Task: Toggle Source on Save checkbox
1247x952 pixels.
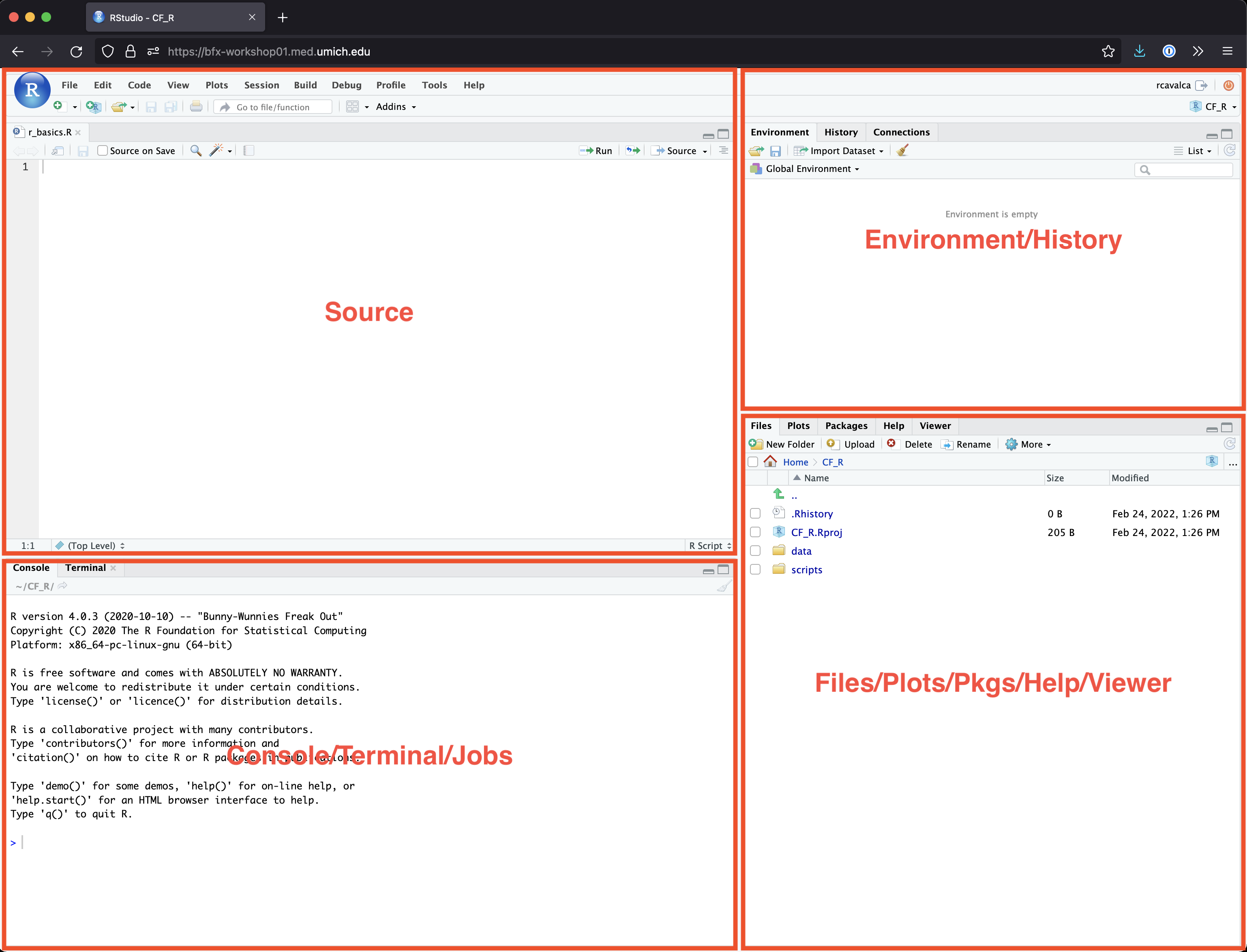Action: (x=103, y=151)
